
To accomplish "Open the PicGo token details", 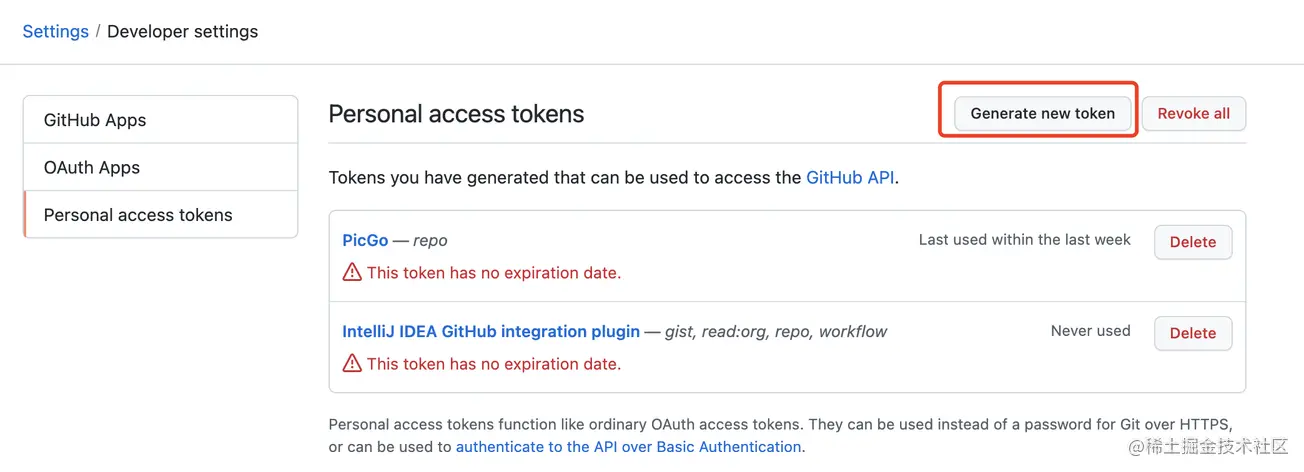I will [x=365, y=240].
